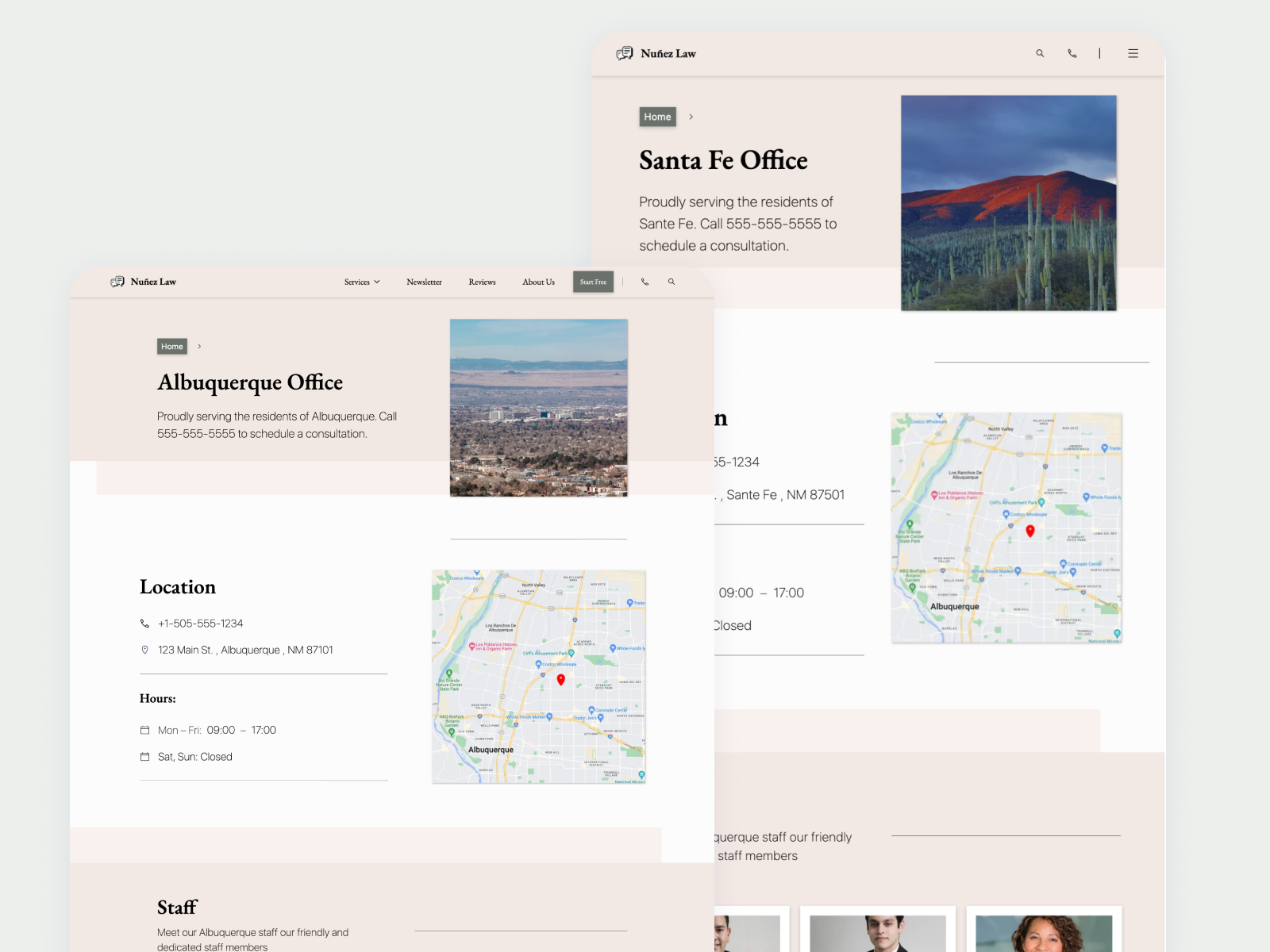Click the breadcrumb chevron on the Santa Fe page
Viewport: 1270px width, 952px height.
coord(691,117)
